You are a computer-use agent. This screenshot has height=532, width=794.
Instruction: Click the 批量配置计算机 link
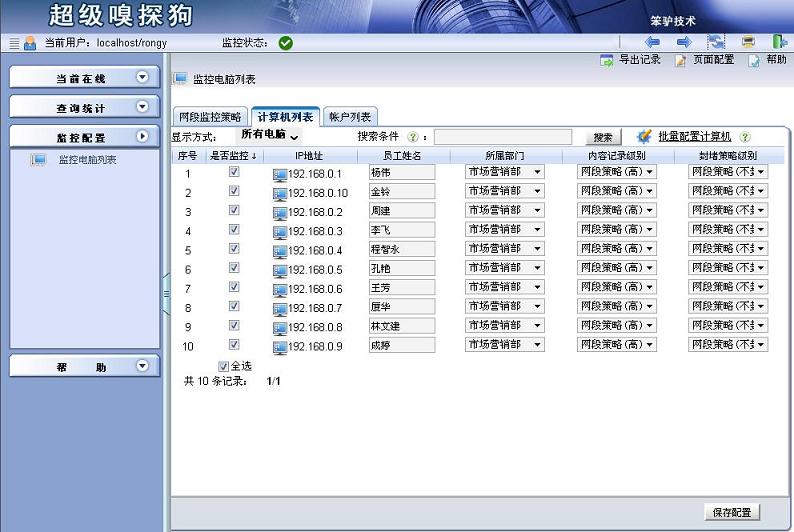pos(694,136)
